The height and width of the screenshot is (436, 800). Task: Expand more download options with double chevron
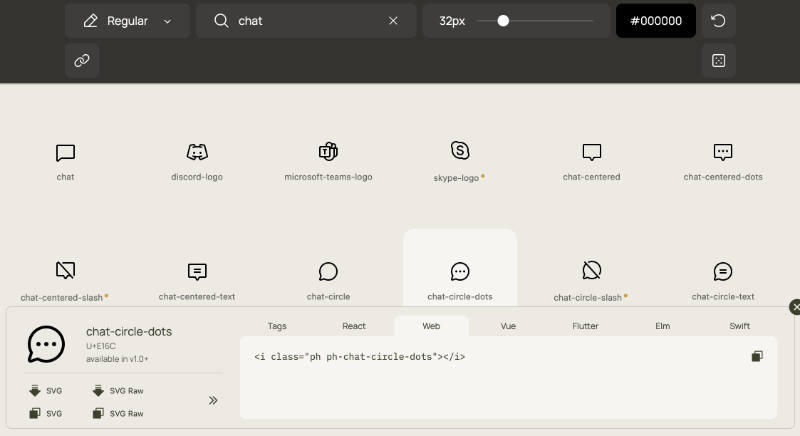pos(213,400)
